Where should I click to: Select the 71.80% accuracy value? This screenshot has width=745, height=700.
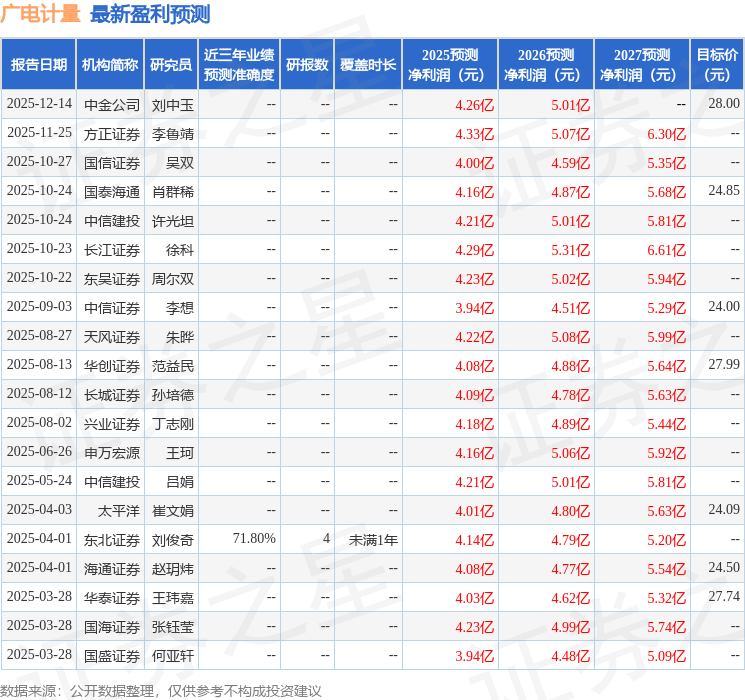254,538
